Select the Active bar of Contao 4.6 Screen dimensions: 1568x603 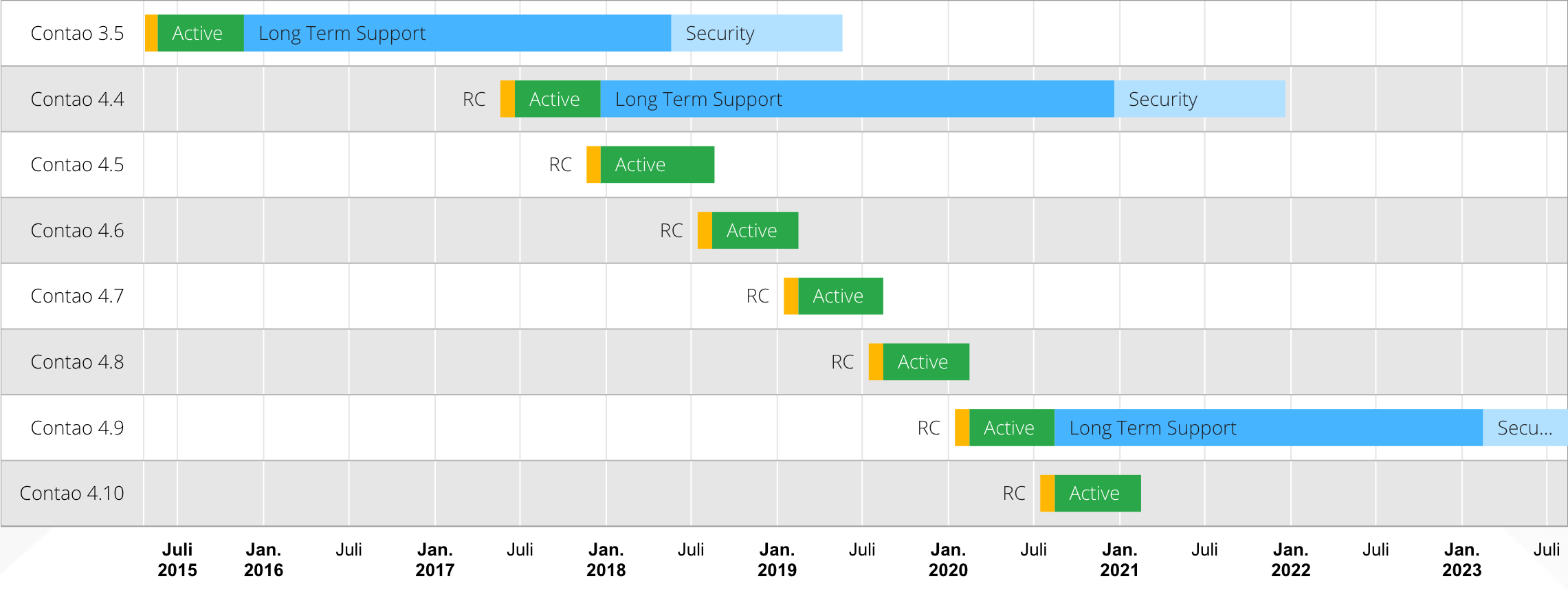755,230
